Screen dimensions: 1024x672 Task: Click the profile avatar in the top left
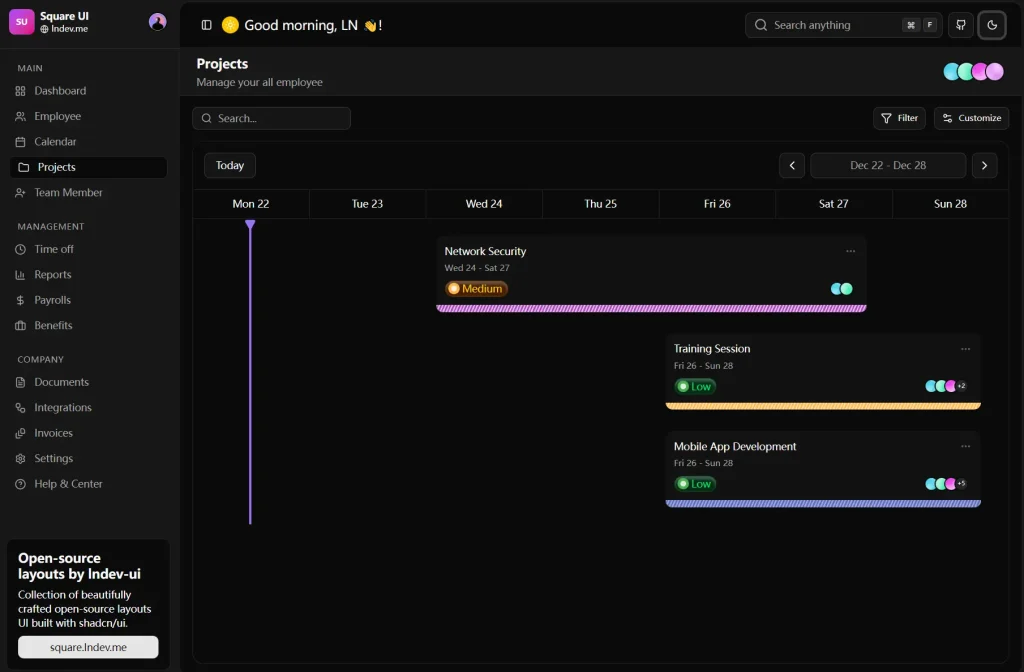click(157, 21)
